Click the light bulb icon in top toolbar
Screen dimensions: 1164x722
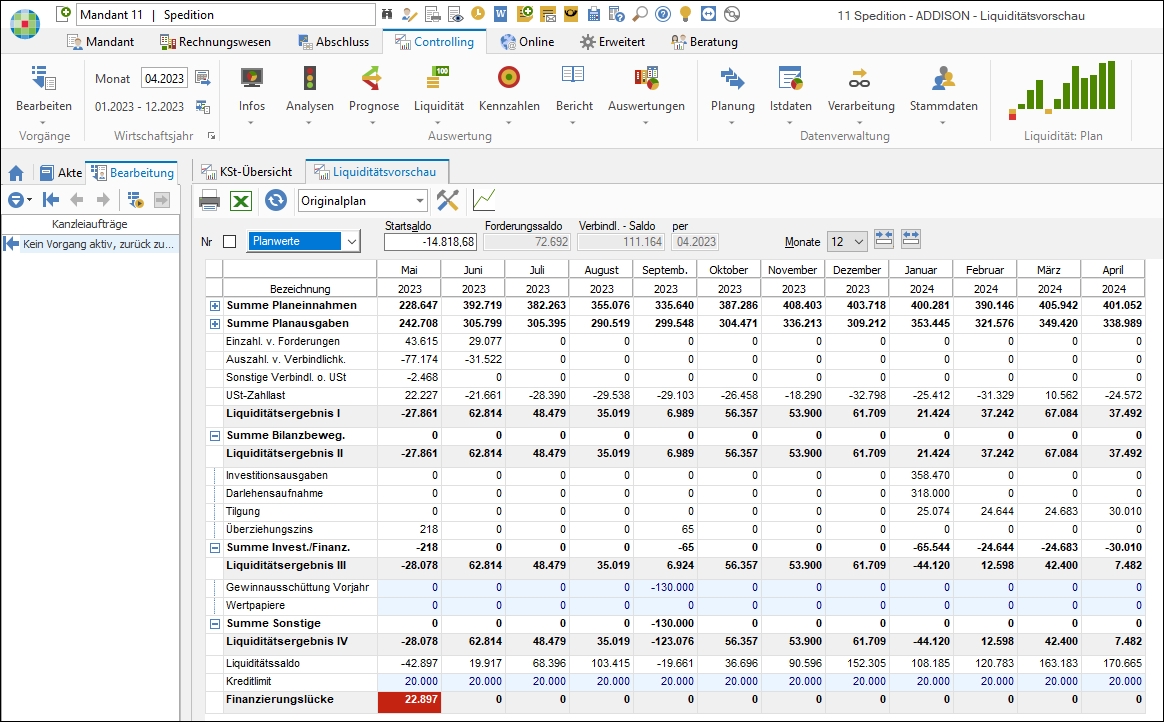click(685, 14)
